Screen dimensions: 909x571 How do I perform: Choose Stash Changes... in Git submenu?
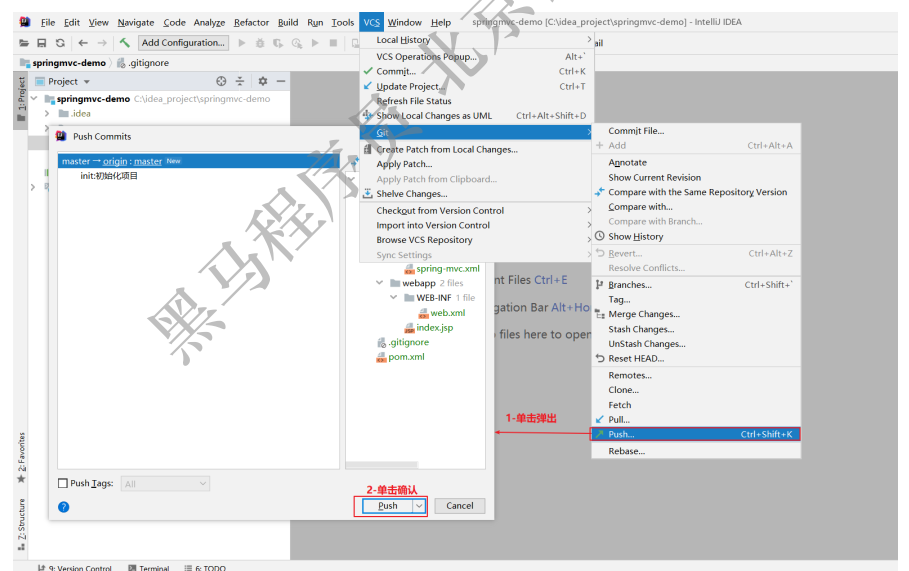pos(696,329)
